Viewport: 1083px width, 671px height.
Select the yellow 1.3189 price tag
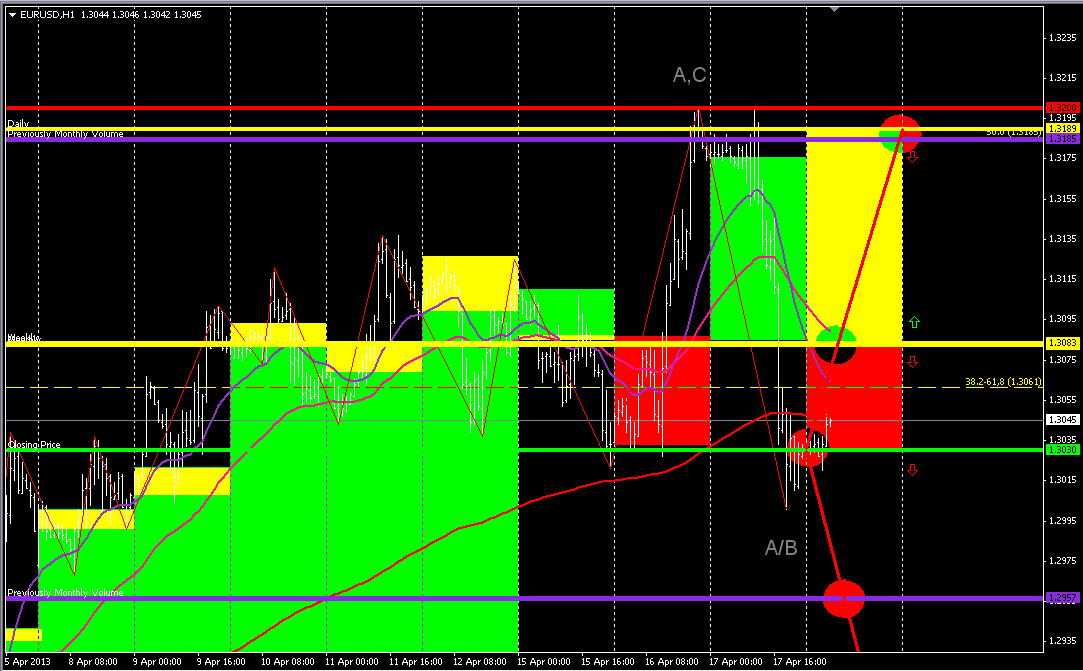[x=1061, y=129]
